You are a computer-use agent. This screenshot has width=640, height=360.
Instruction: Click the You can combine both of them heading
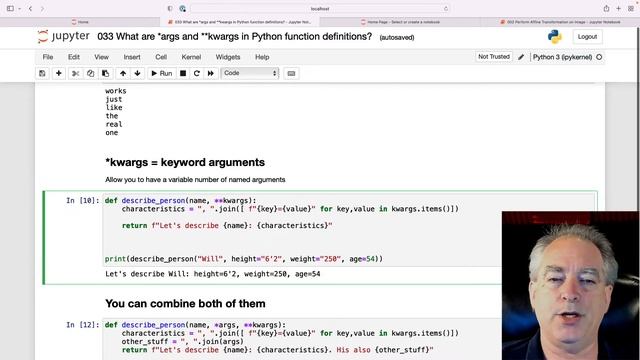tap(185, 304)
